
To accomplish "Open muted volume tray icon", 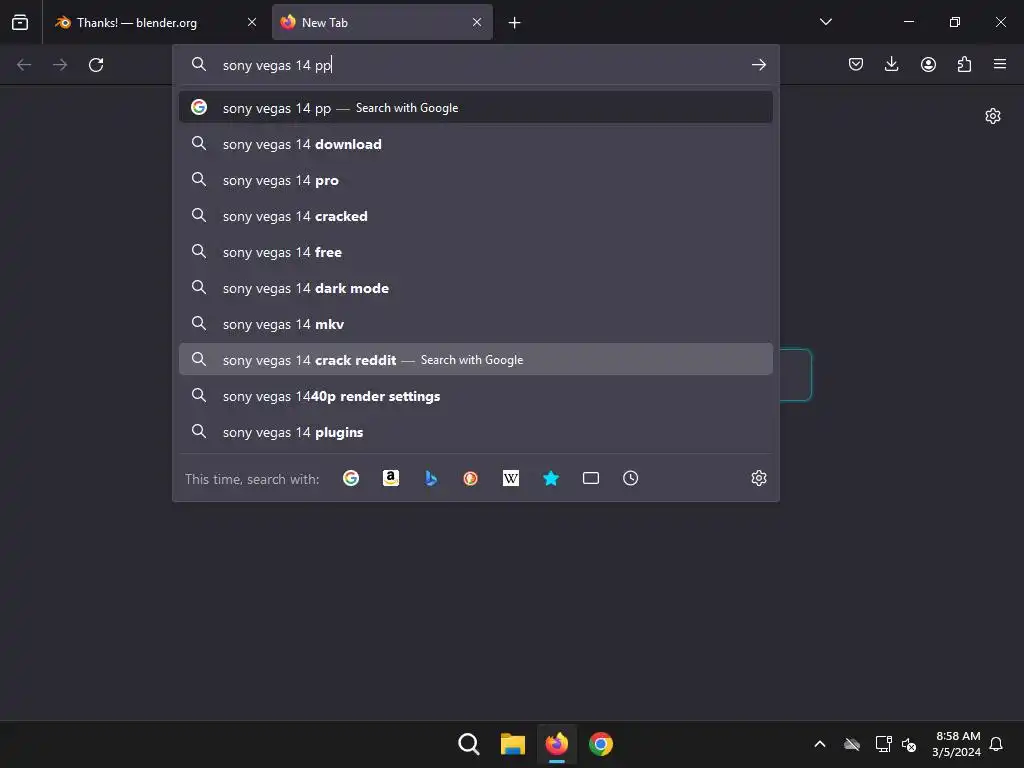I will point(909,744).
